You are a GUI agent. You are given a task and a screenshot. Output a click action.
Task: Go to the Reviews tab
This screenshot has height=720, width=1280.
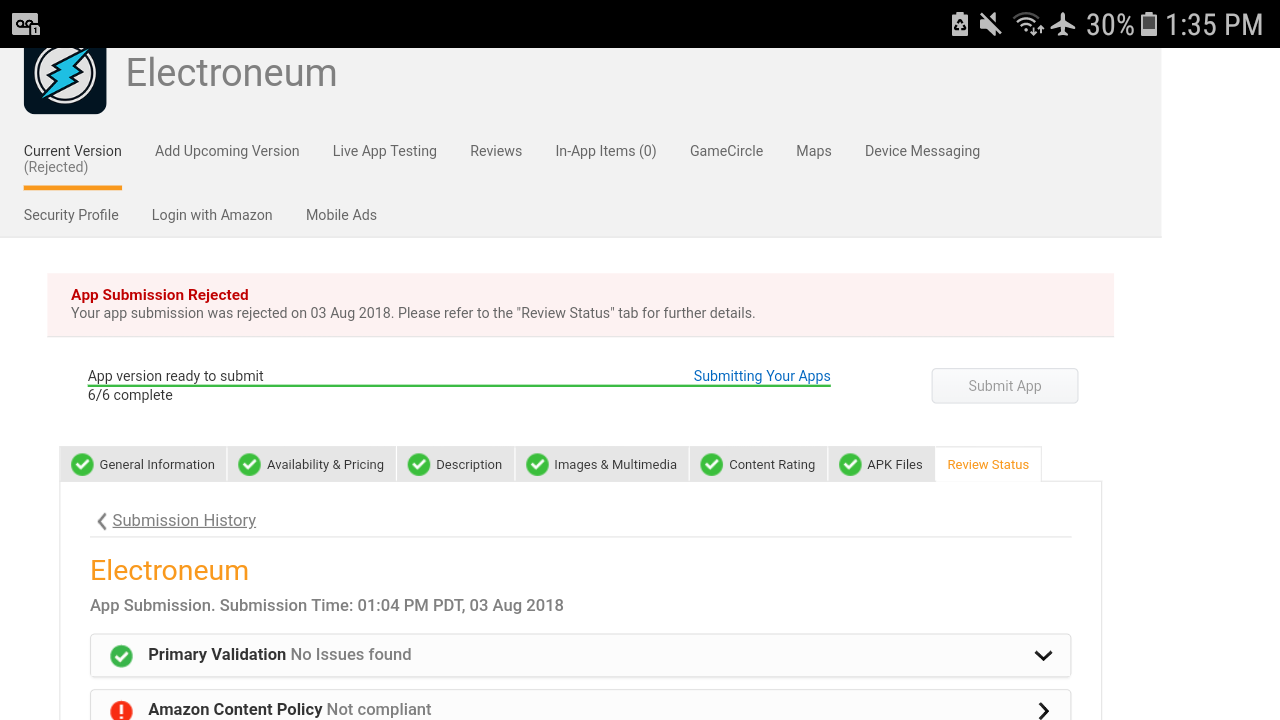[496, 151]
